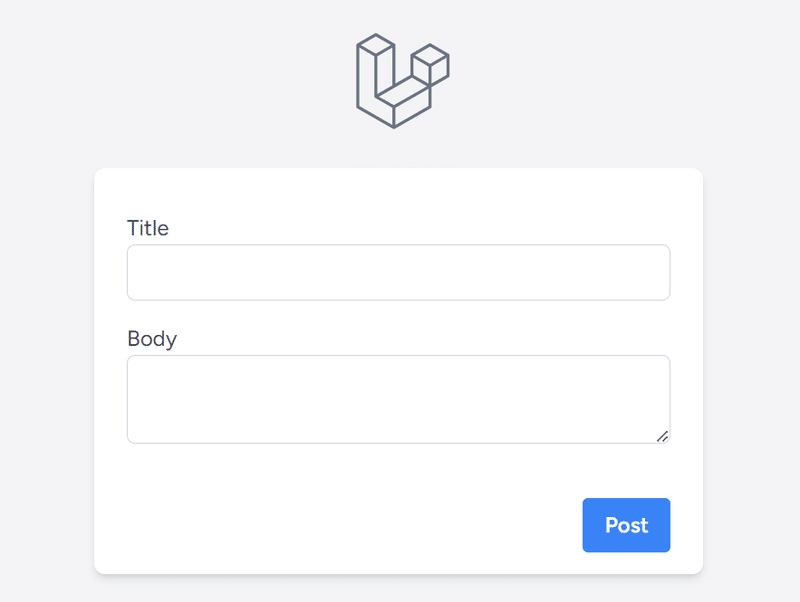
Task: Click the empty white card area above Title
Action: pos(398,193)
